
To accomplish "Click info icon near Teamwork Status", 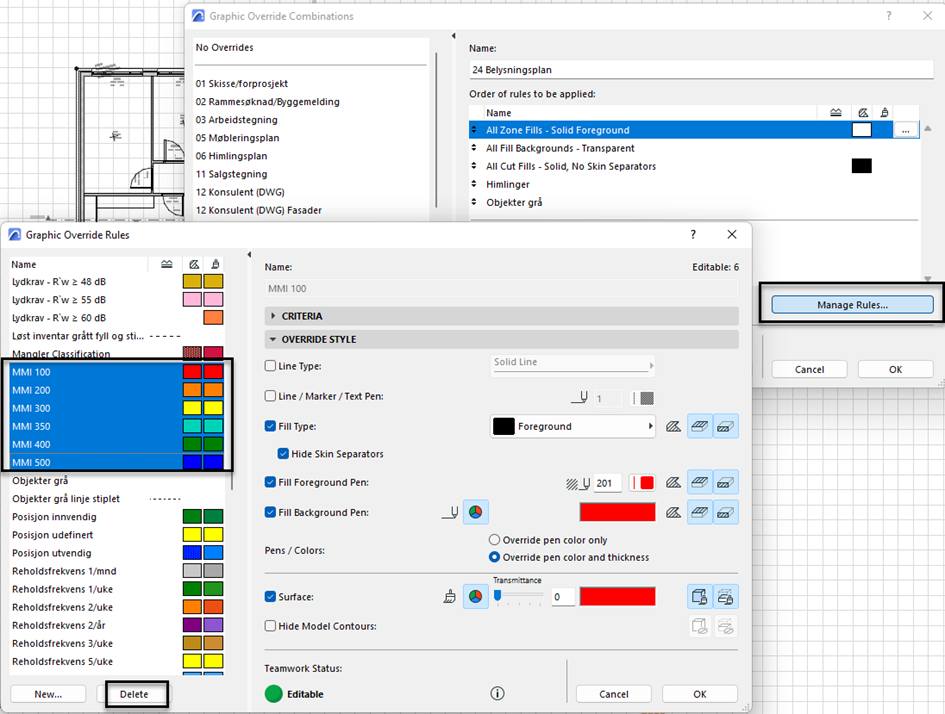I will (497, 694).
